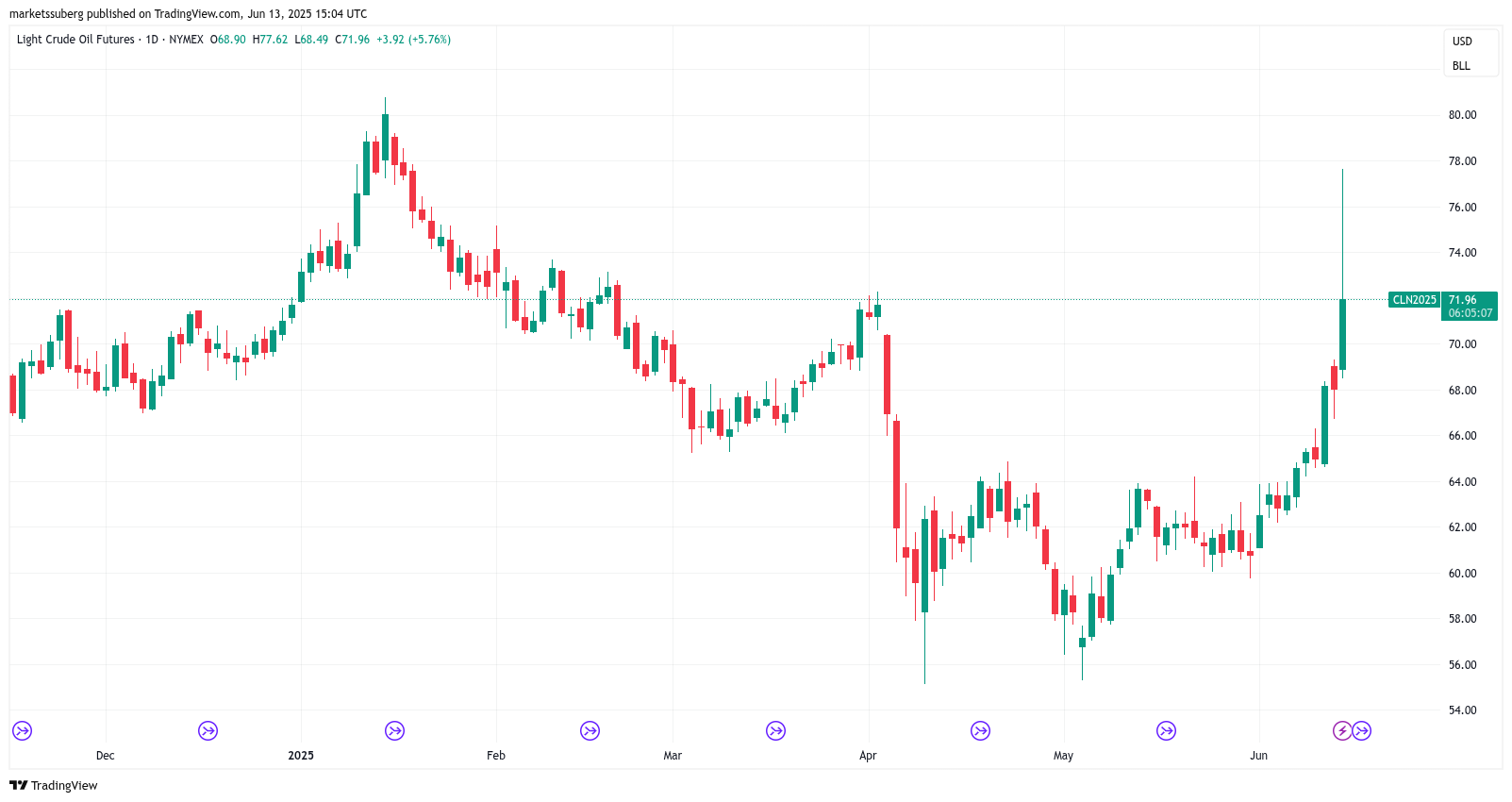This screenshot has width=1512, height=802.
Task: Click the contract roll marker between Mar and Apr
Action: (x=775, y=730)
